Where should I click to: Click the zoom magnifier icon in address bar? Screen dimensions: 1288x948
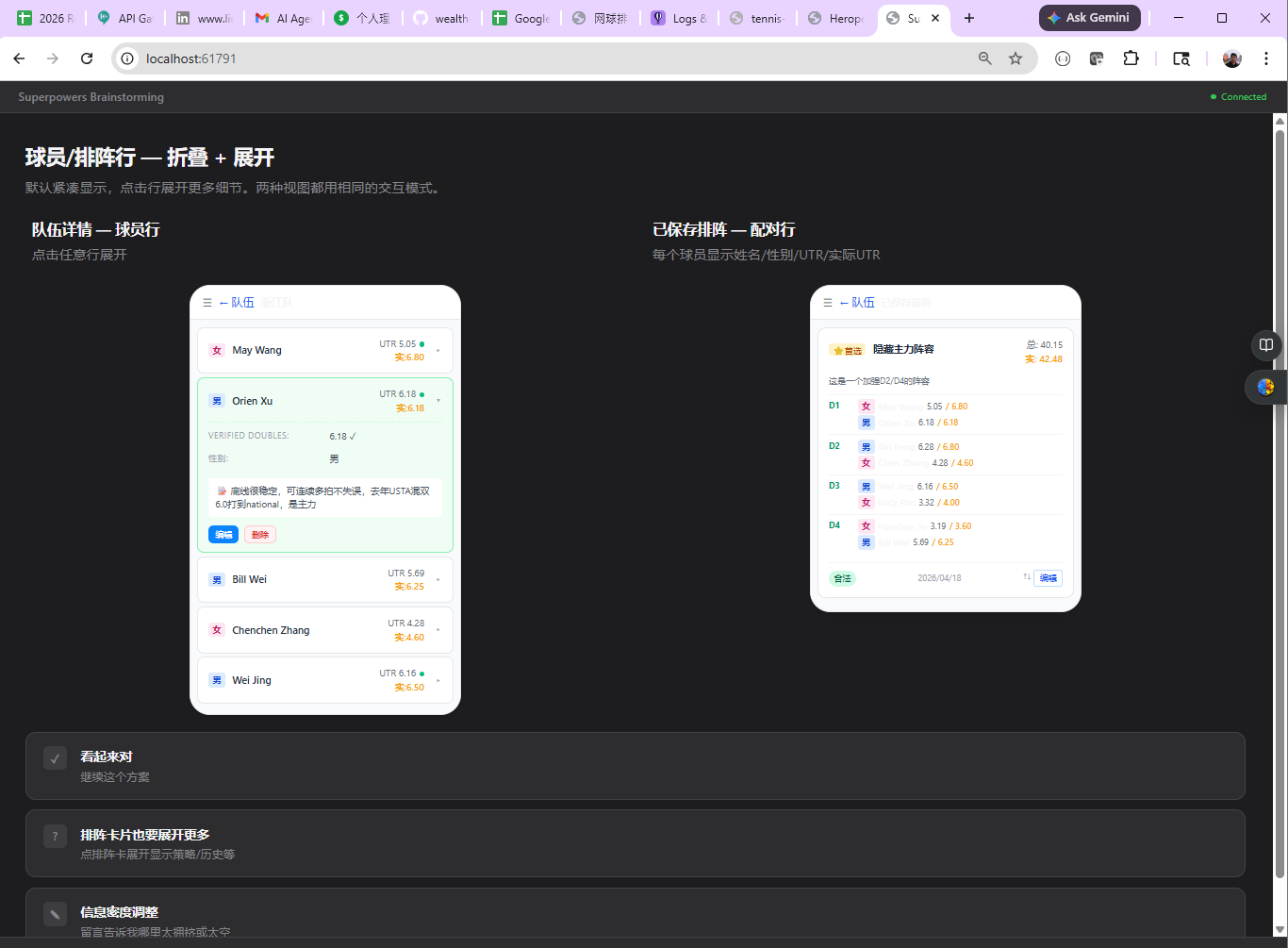tap(985, 58)
